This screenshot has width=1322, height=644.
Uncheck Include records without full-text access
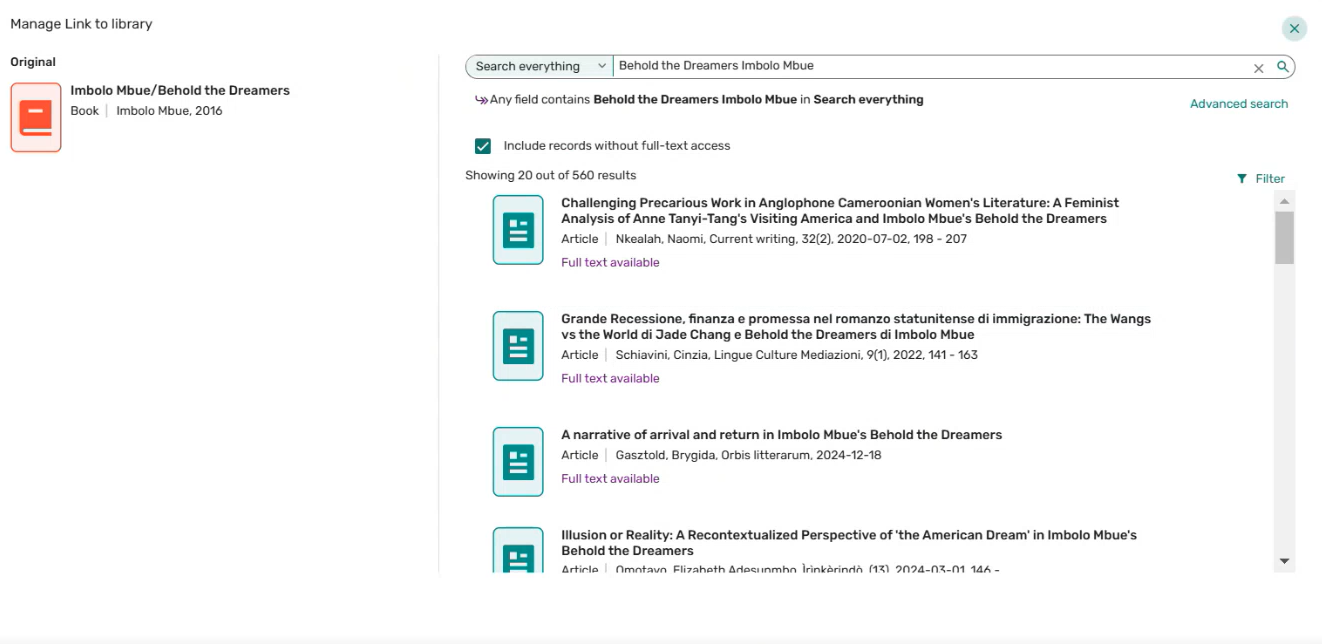tap(483, 146)
